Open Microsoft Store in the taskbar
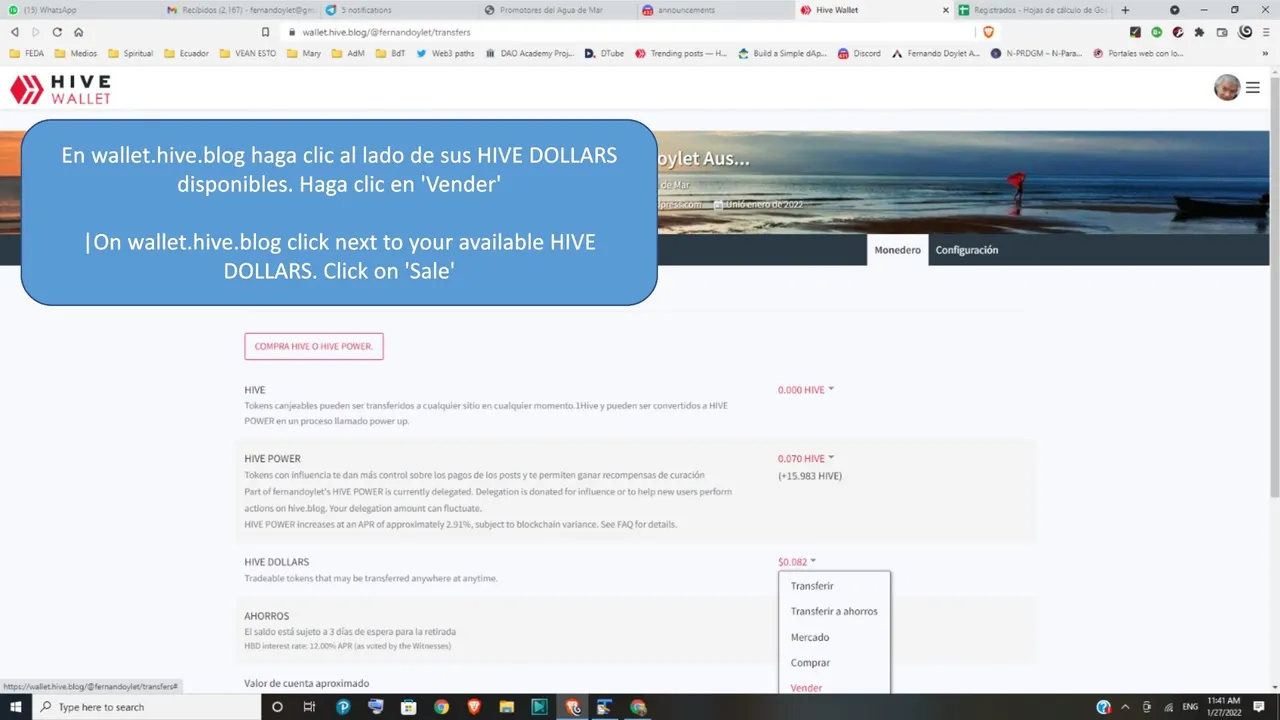This screenshot has height=720, width=1280. (409, 707)
